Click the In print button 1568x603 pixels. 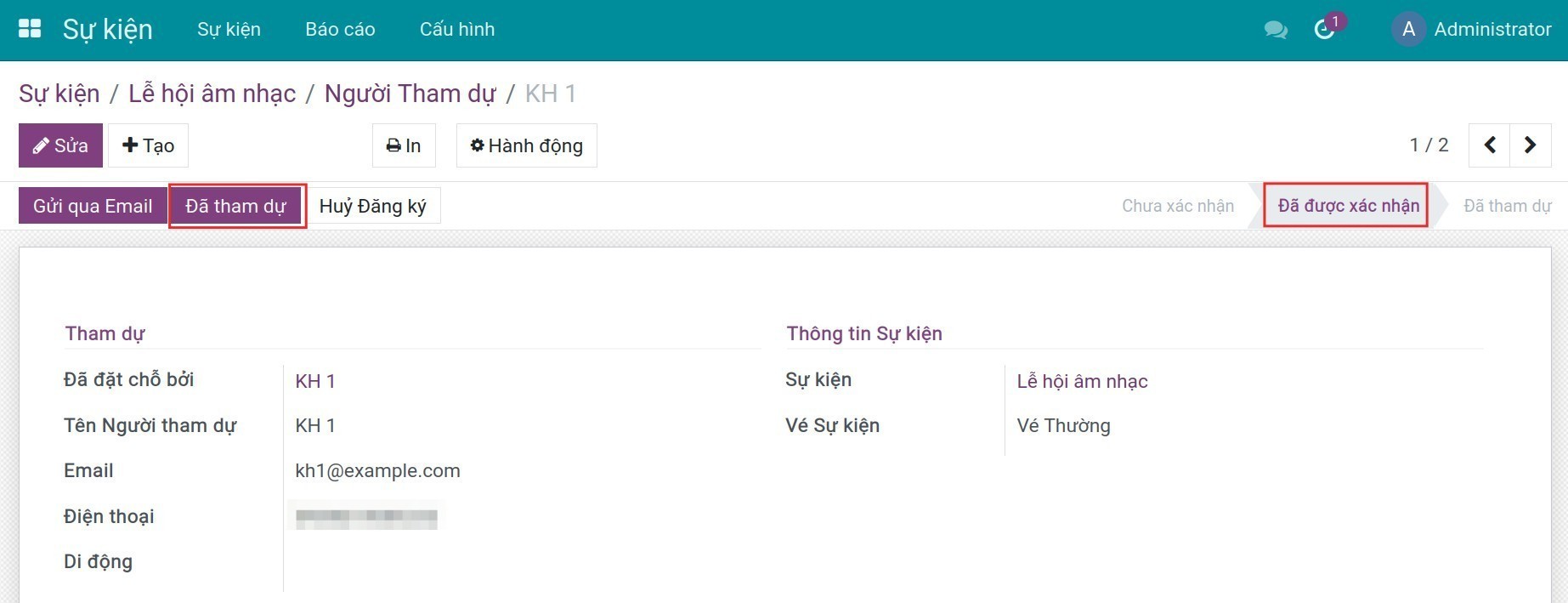[x=404, y=145]
